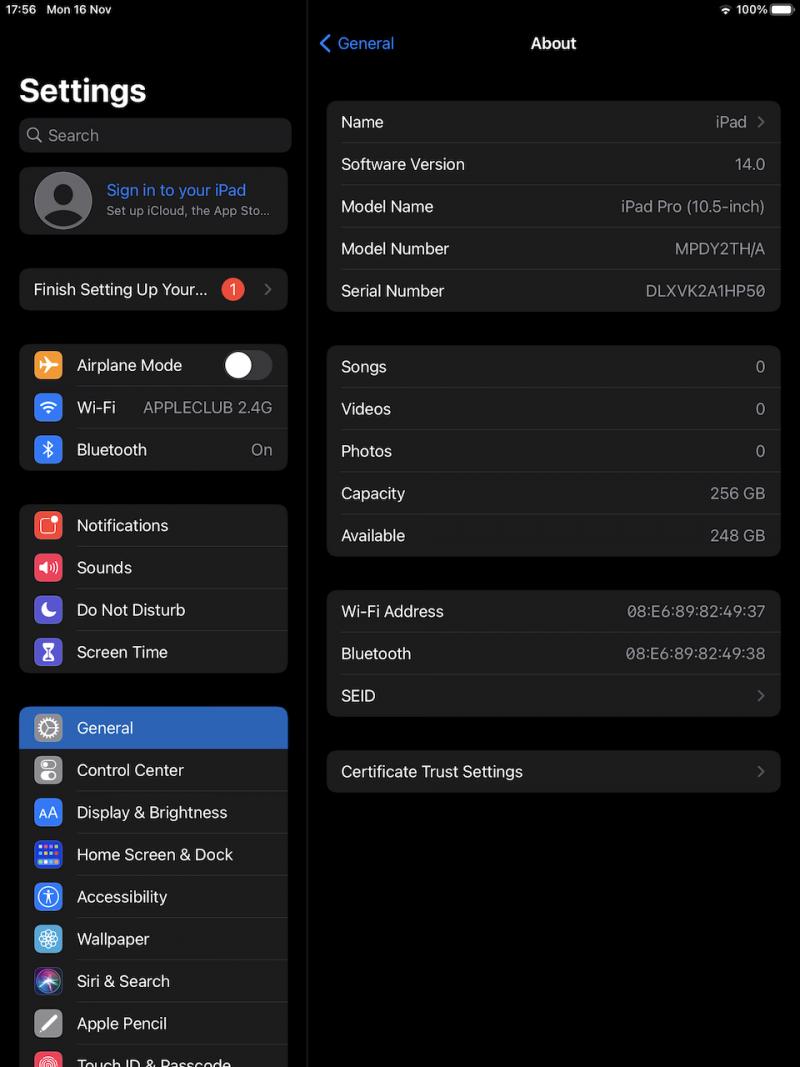Screen dimensions: 800x1067
Task: Expand the Name row chevron
Action: tap(761, 122)
